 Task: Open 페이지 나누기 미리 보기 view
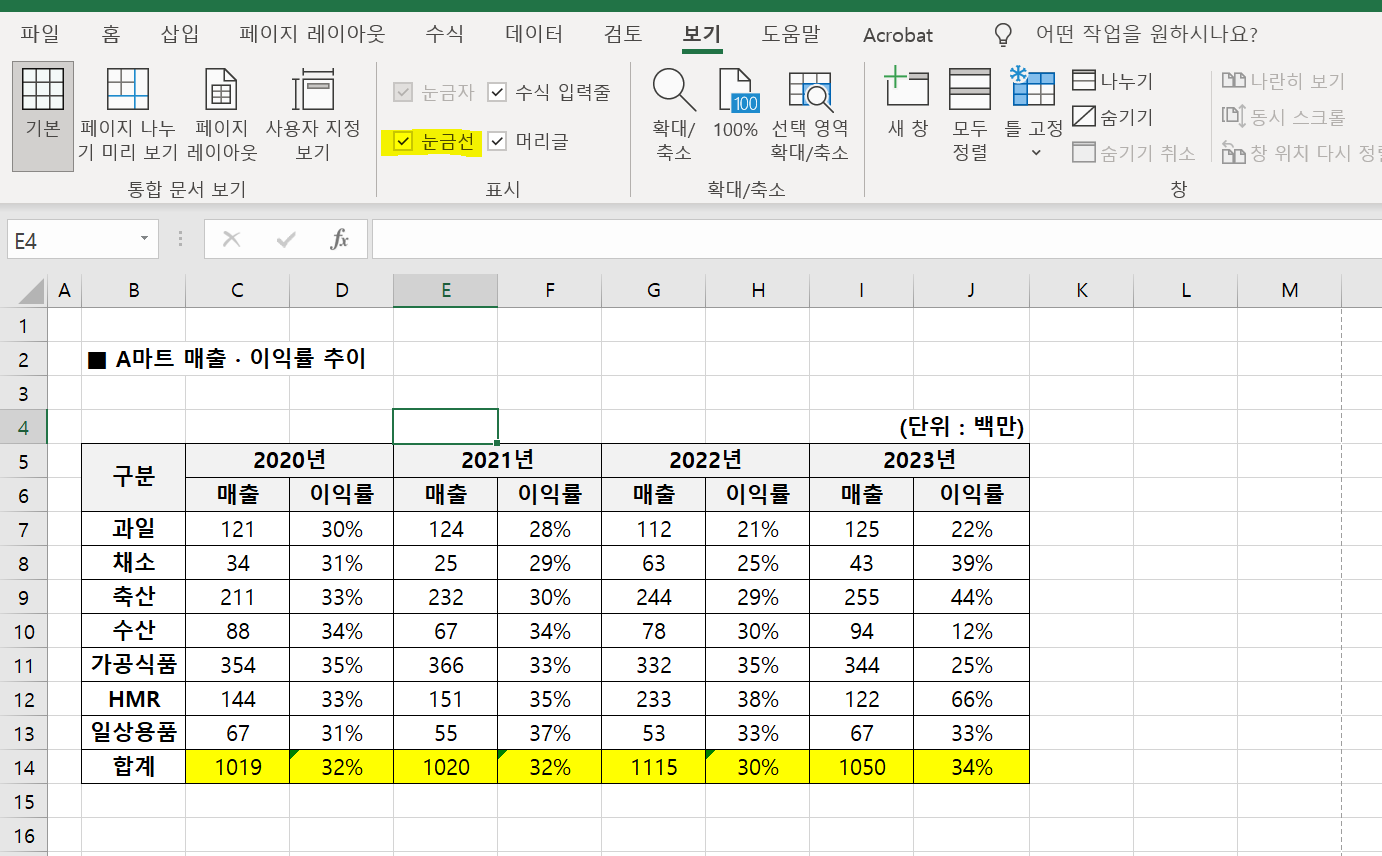pos(128,115)
